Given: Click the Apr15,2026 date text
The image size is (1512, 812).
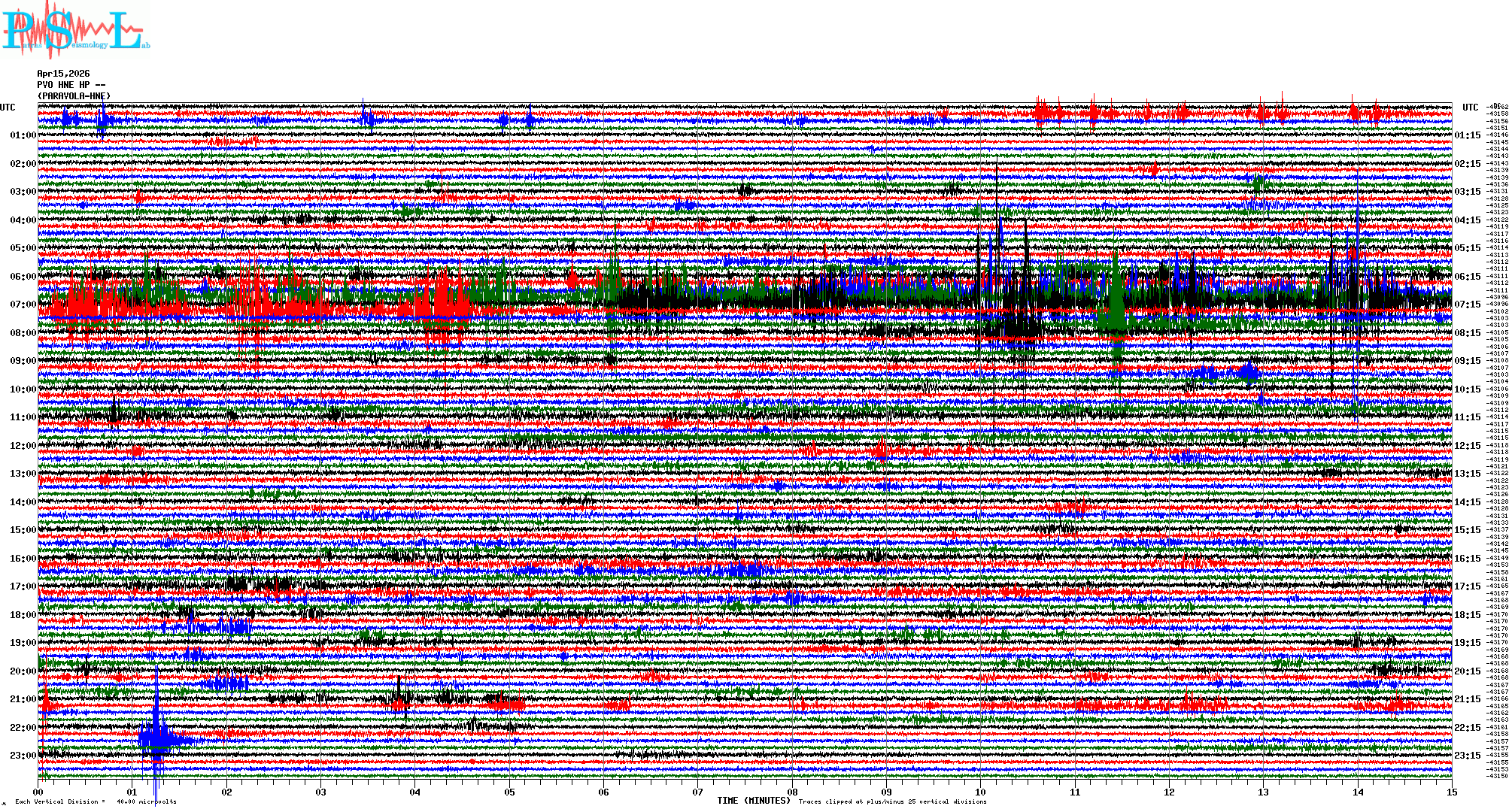Looking at the screenshot, I should tap(63, 74).
